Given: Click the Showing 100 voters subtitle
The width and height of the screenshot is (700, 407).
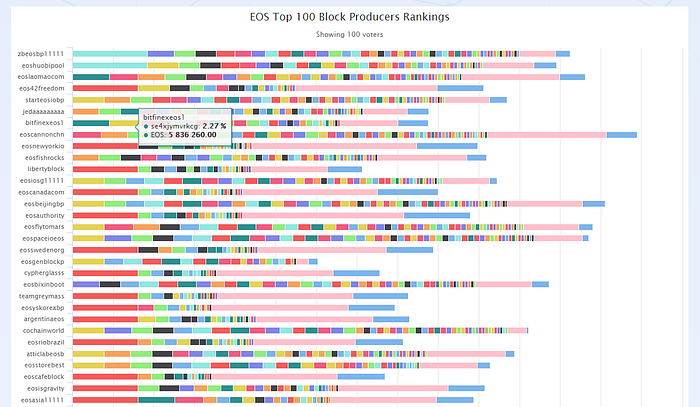Looking at the screenshot, I should [350, 34].
